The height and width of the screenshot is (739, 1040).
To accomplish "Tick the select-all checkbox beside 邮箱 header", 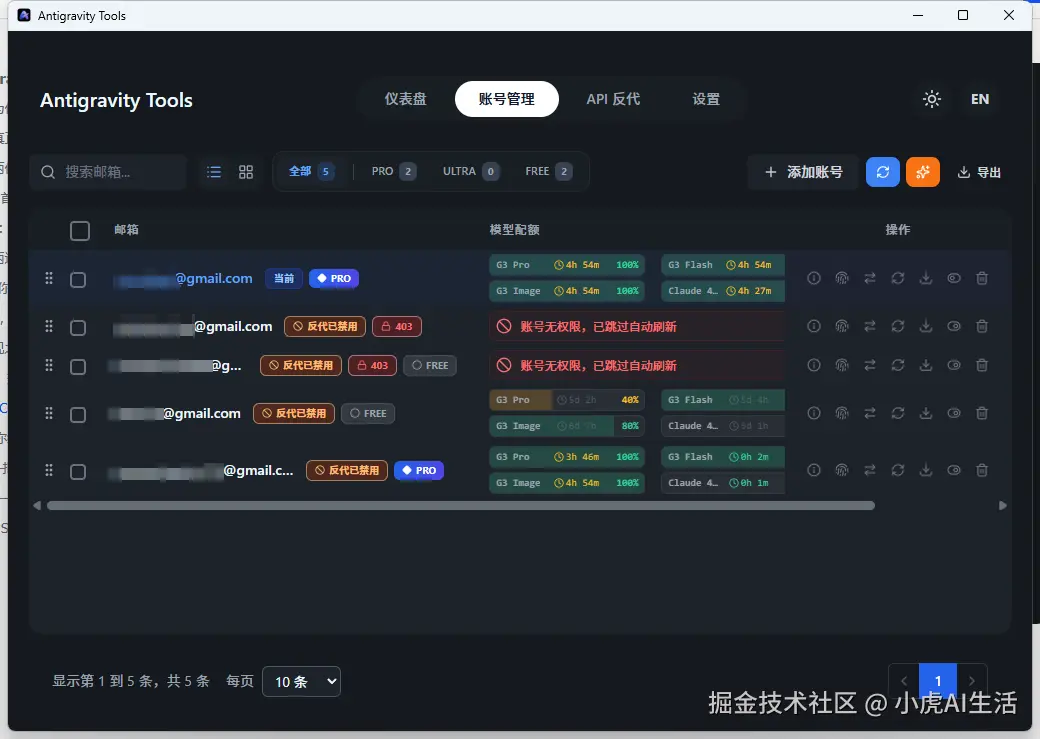I will pos(80,230).
